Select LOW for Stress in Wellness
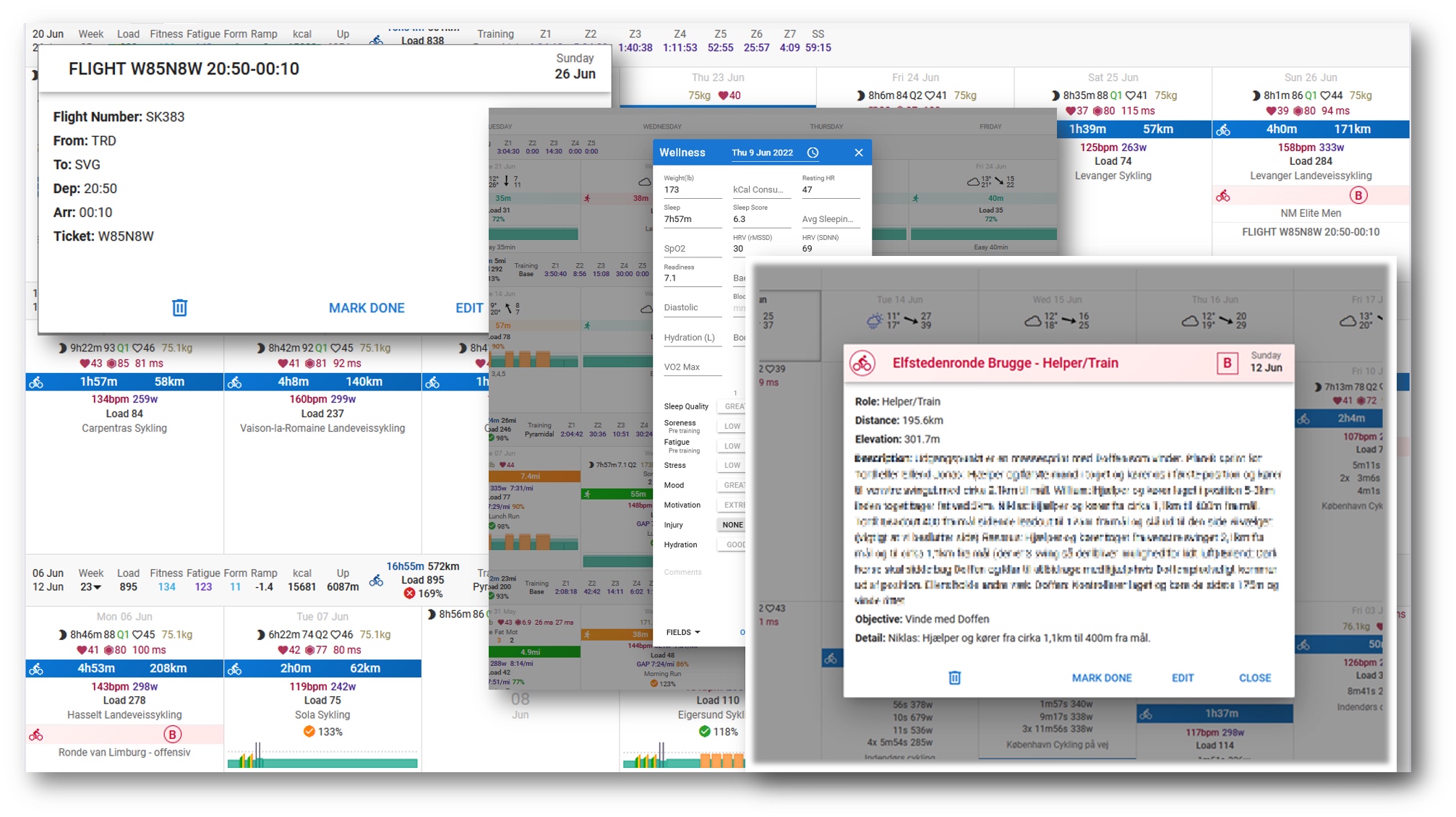The height and width of the screenshot is (817, 1456). 732,466
